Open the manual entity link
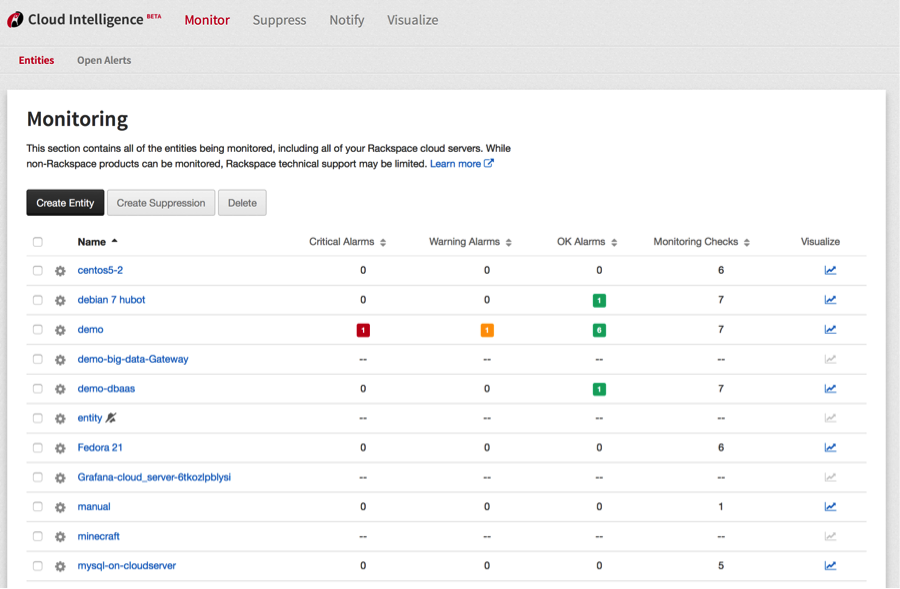Viewport: 900px width, 589px height. click(x=94, y=506)
